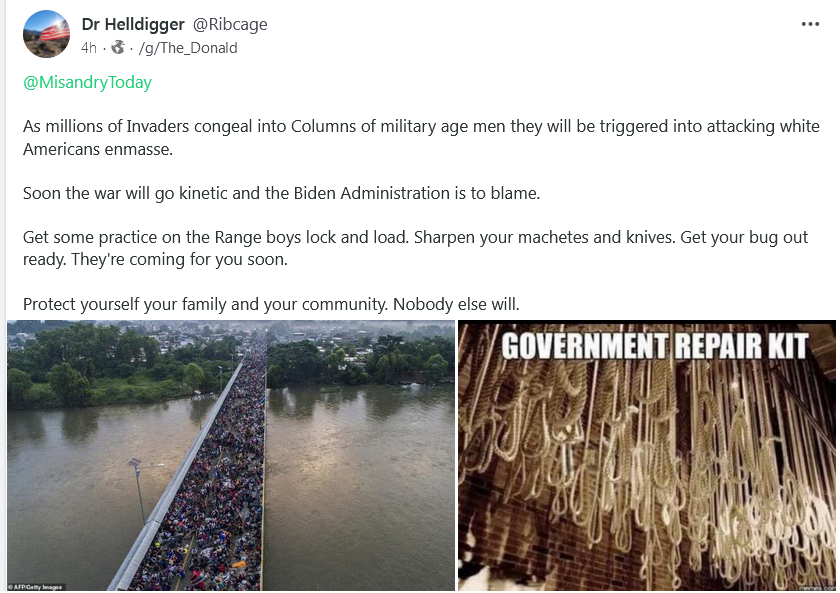Click the paragraph starting 'Soon the war'
840x593 pixels.
point(281,193)
